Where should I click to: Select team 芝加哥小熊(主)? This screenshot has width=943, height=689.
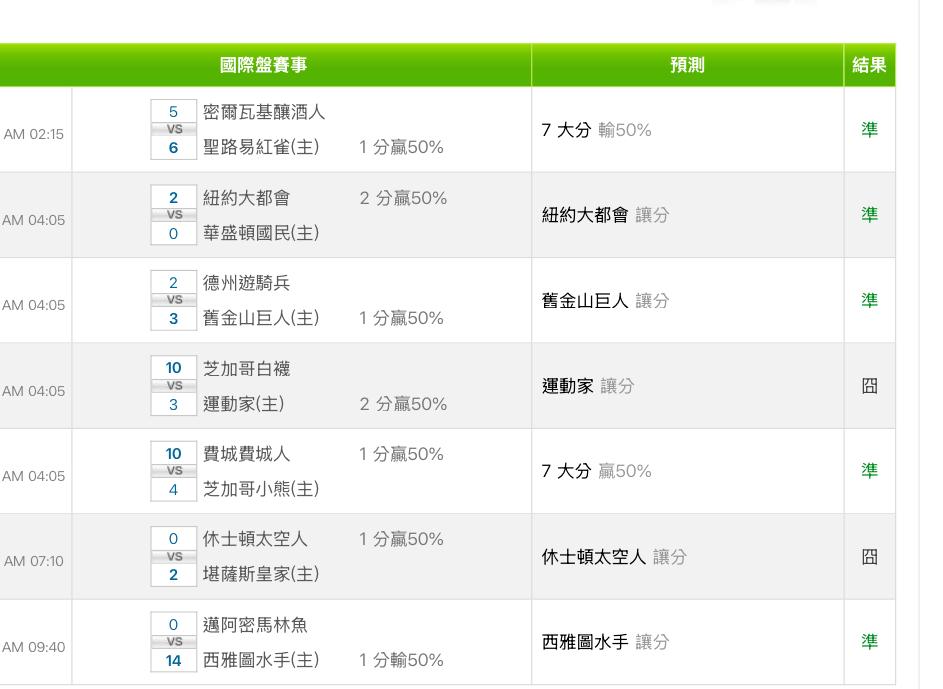pyautogui.click(x=261, y=489)
